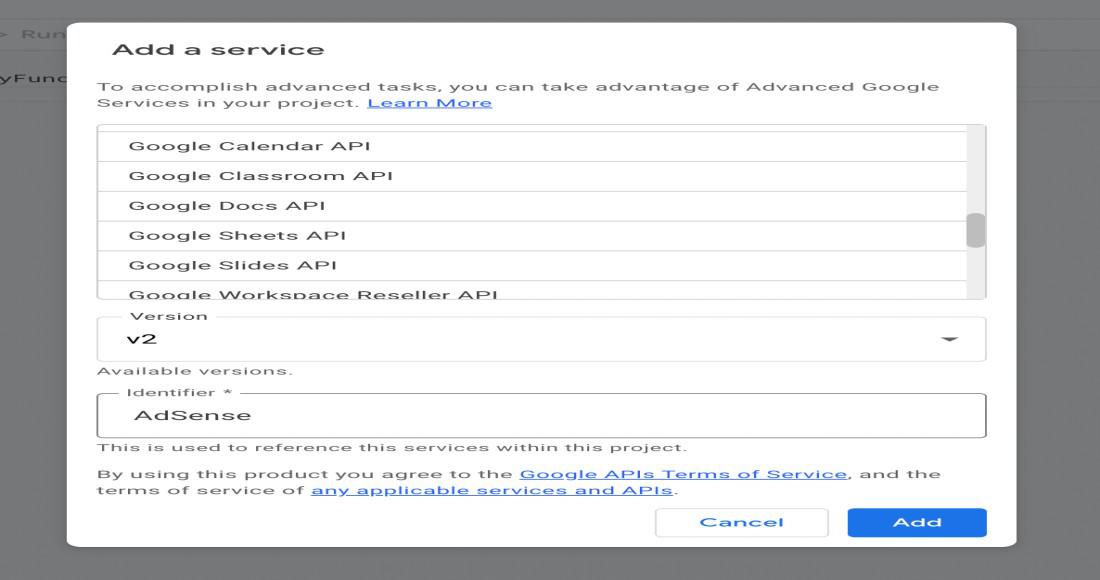Open the Learn More link
This screenshot has height=580, width=1100.
pos(429,103)
